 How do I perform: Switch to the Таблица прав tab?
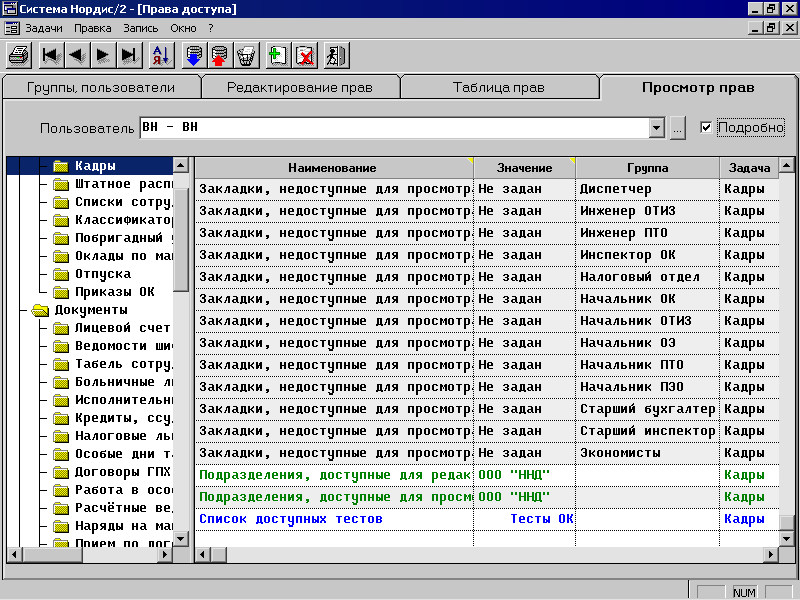point(499,88)
